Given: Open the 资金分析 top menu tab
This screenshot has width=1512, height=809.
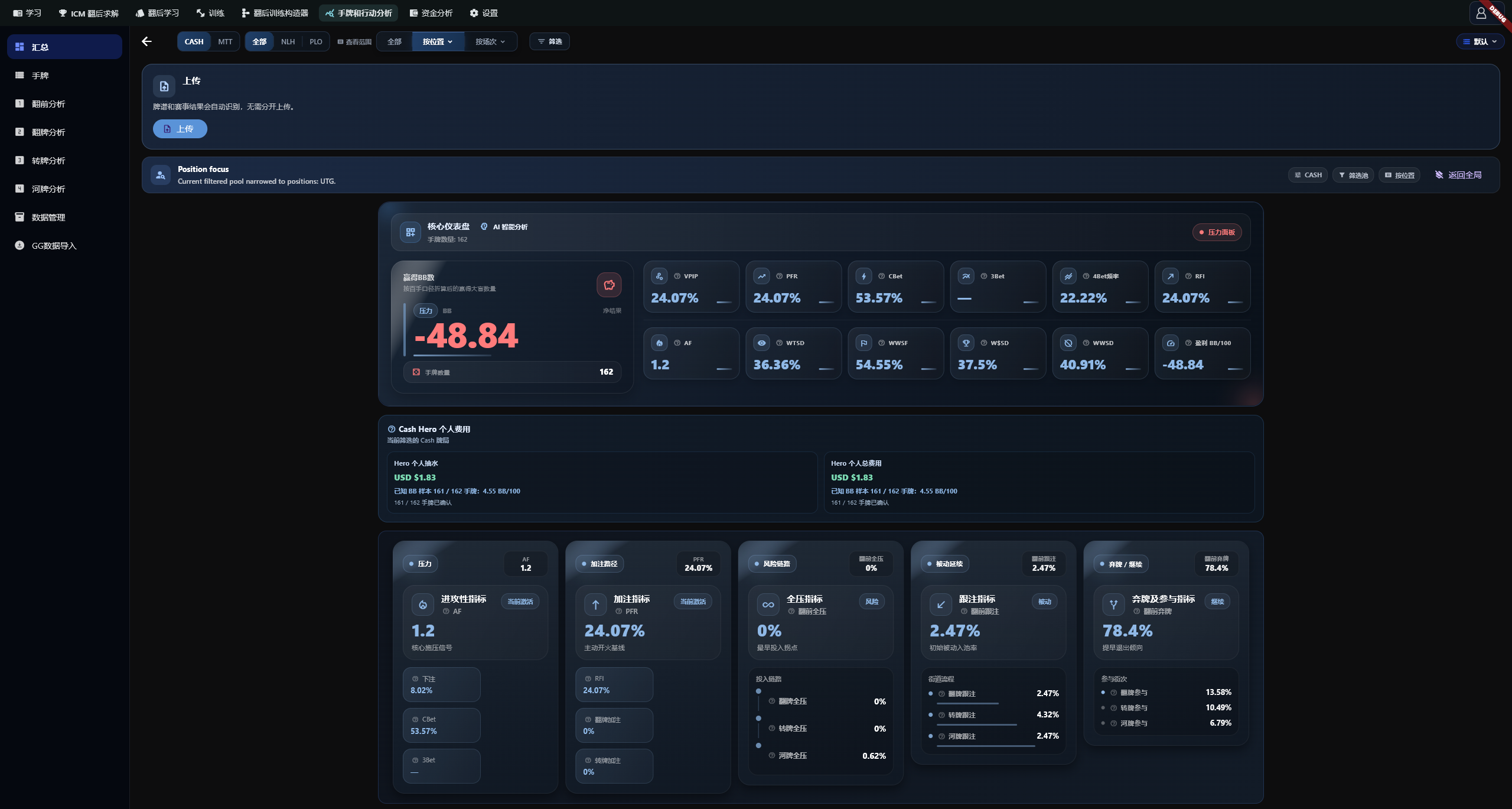Looking at the screenshot, I should (431, 13).
